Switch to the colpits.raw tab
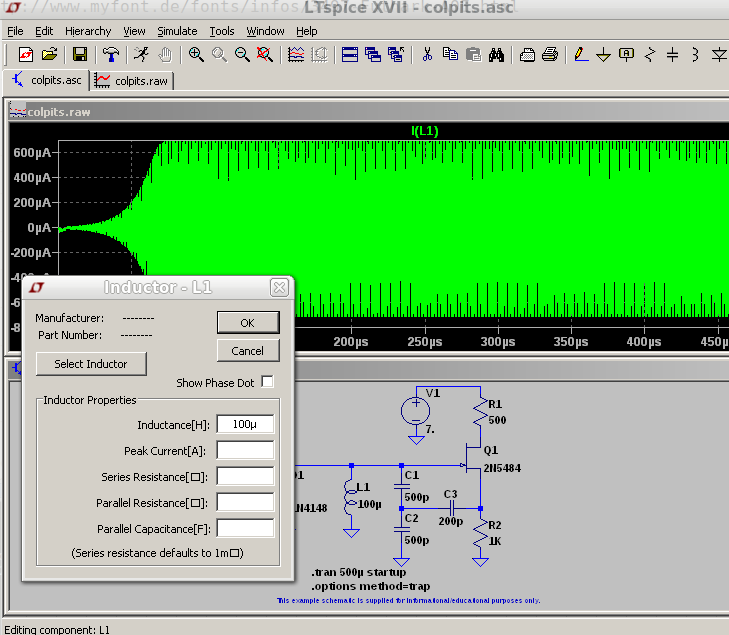Screen dimensions: 729x635 [132, 80]
